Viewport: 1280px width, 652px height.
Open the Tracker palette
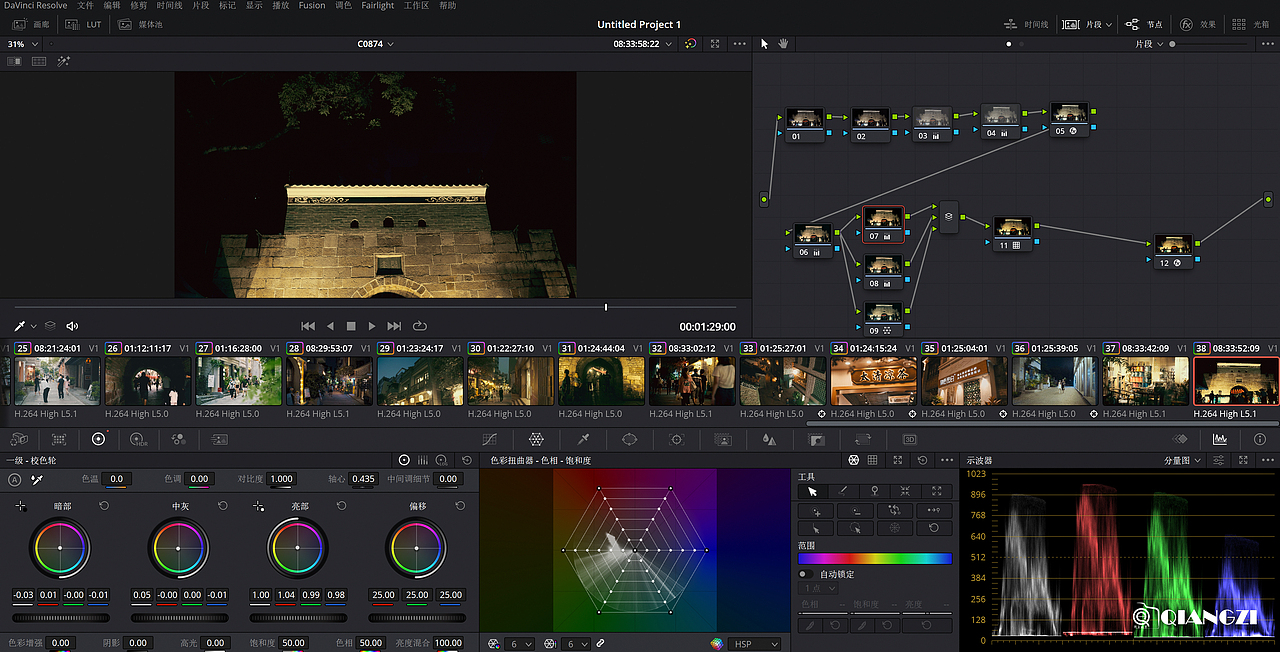coord(676,439)
